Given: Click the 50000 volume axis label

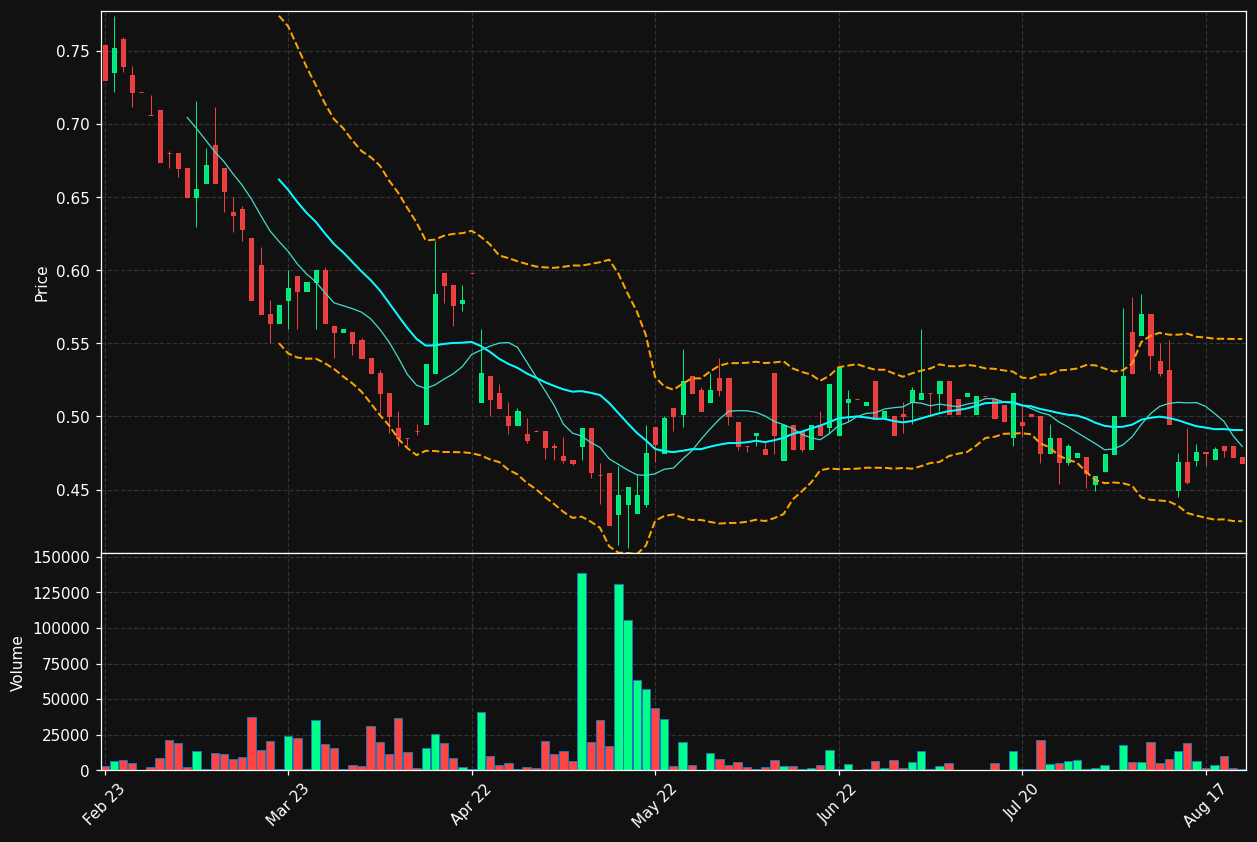Looking at the screenshot, I should (x=66, y=700).
